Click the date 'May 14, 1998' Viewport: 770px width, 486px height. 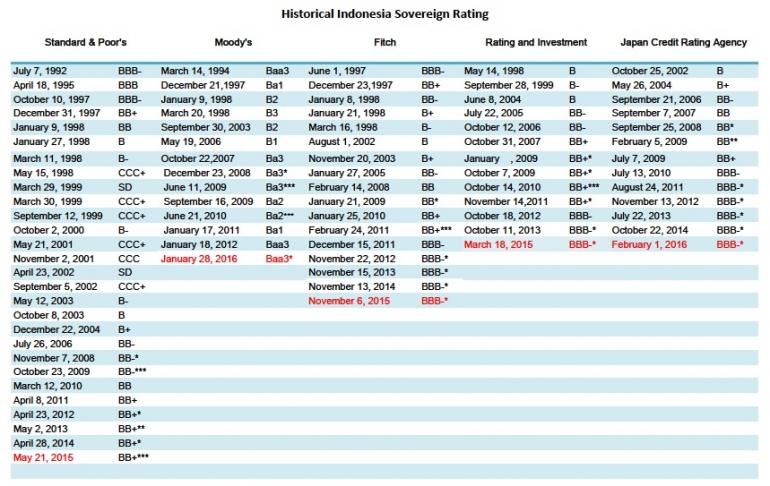click(494, 71)
